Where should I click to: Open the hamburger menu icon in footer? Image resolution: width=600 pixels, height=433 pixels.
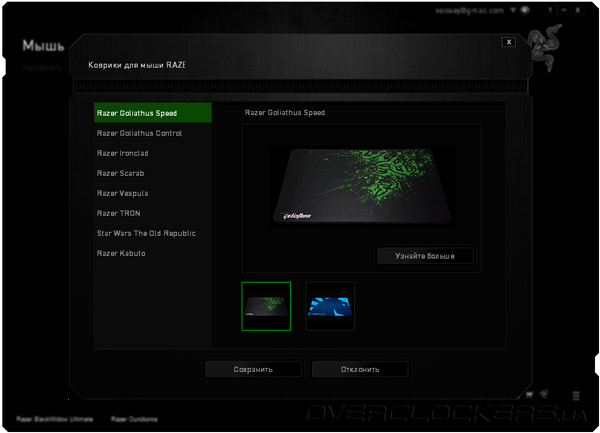tap(576, 396)
